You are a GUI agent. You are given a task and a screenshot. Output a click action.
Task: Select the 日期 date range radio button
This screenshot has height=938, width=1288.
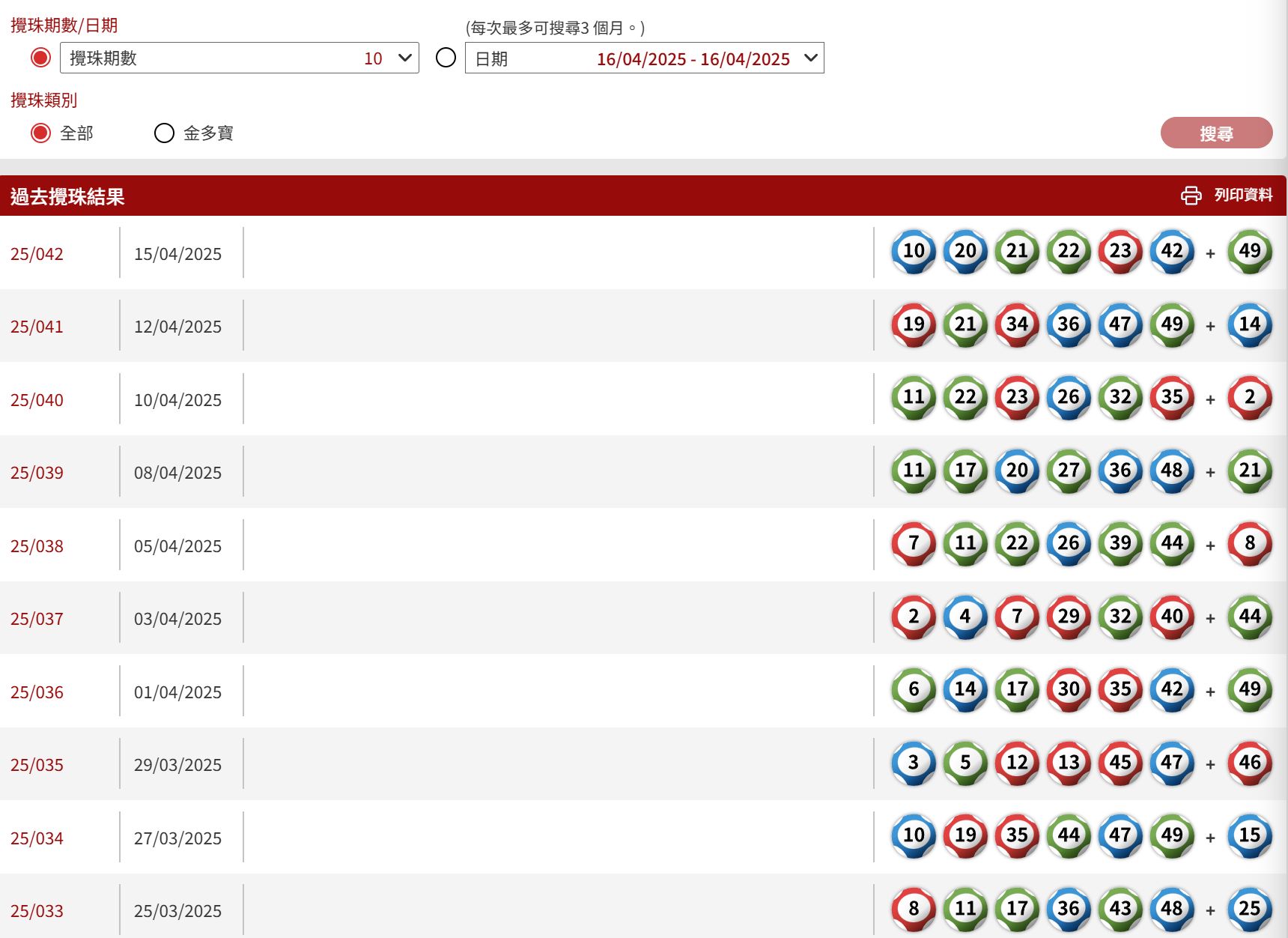(x=446, y=58)
